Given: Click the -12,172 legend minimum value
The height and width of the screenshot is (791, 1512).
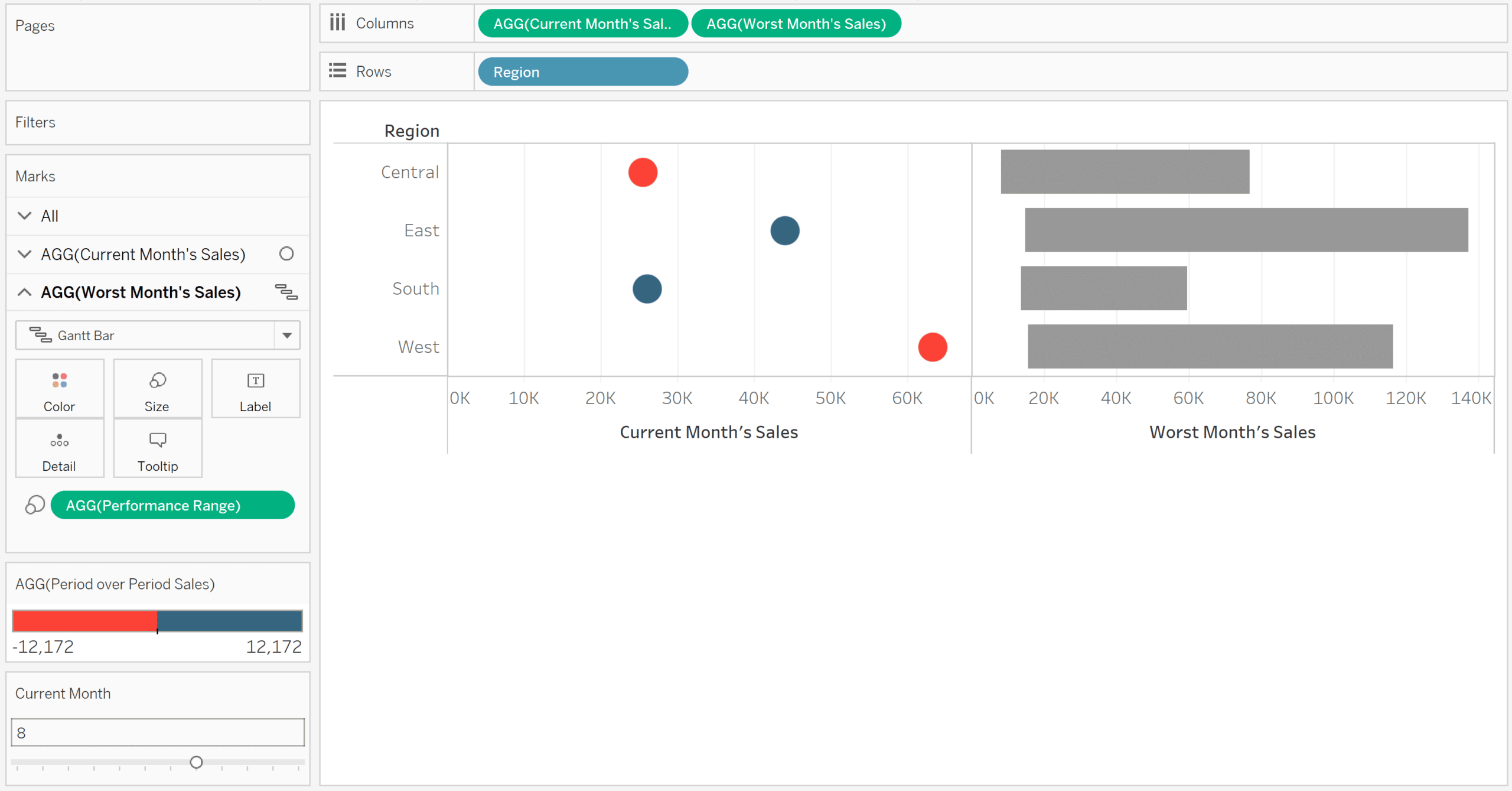Looking at the screenshot, I should click(x=43, y=646).
